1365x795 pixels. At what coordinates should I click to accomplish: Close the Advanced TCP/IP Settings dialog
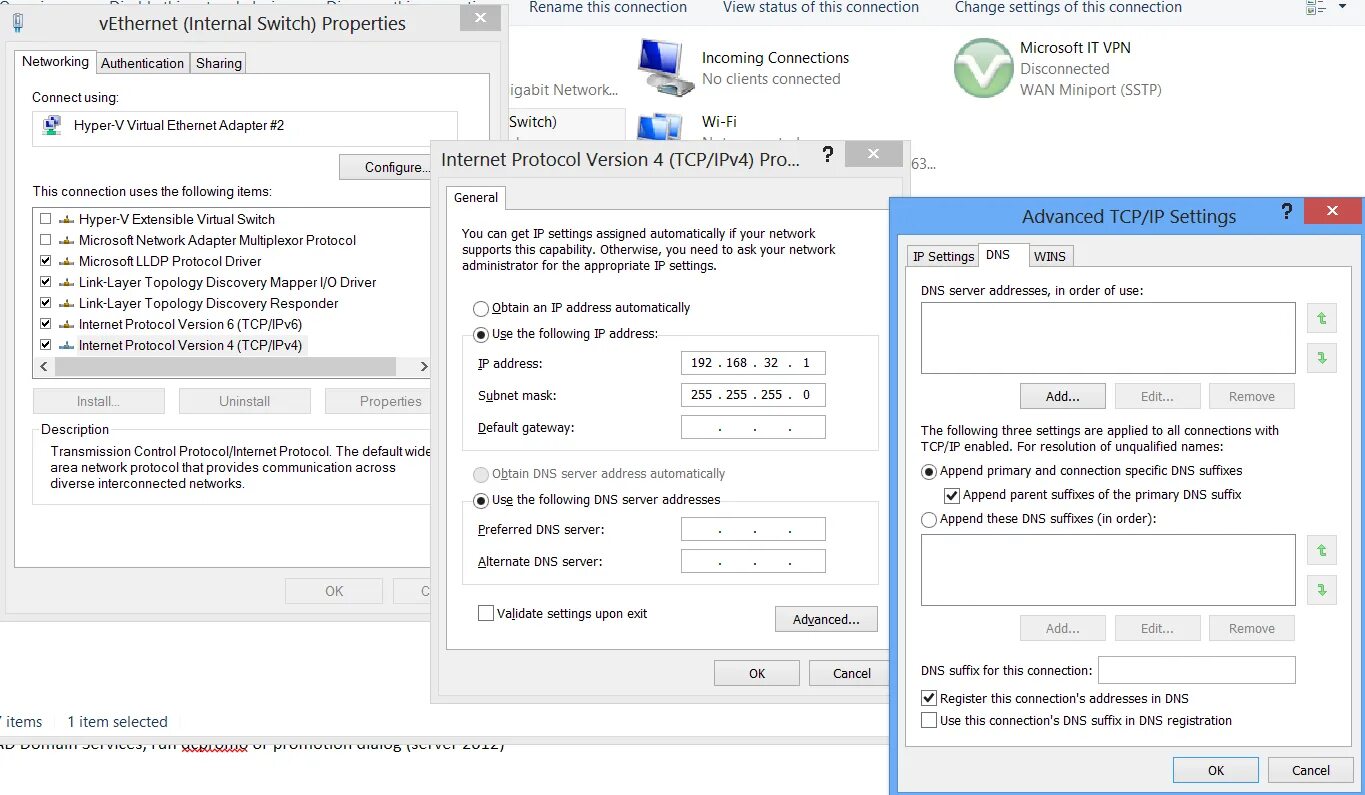(1332, 210)
